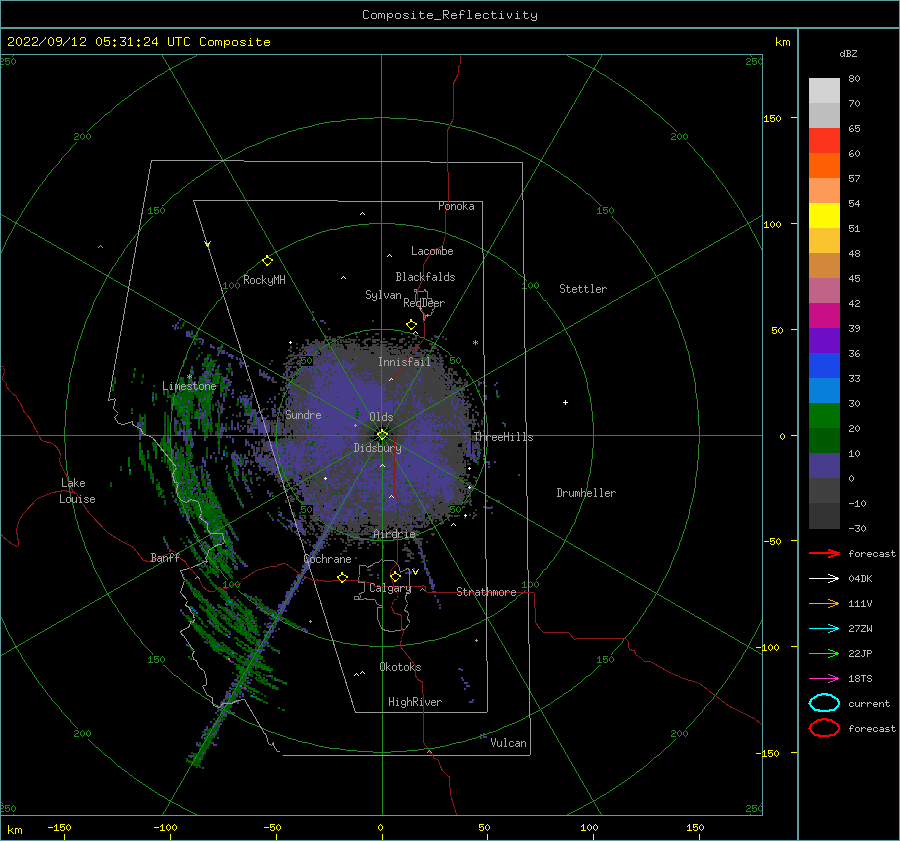Click the cyan current ellipse in legend
Image resolution: width=900 pixels, height=841 pixels.
point(824,703)
